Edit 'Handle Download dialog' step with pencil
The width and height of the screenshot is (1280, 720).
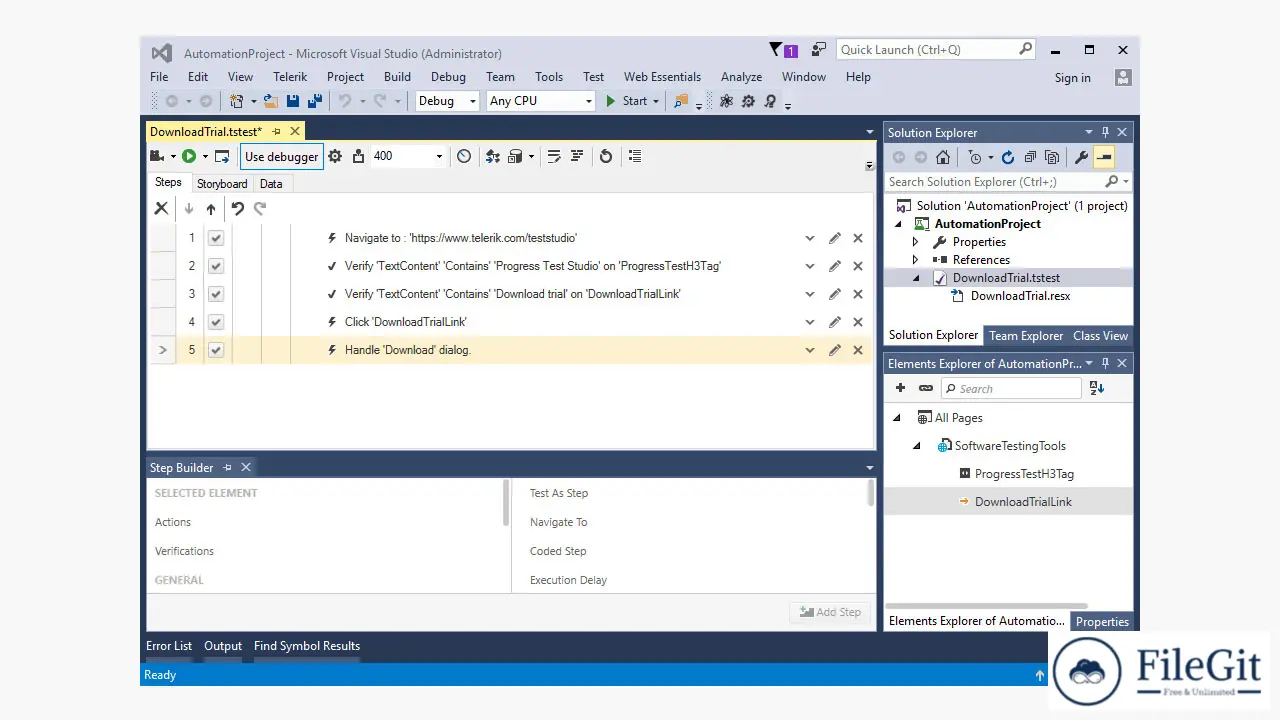[835, 350]
